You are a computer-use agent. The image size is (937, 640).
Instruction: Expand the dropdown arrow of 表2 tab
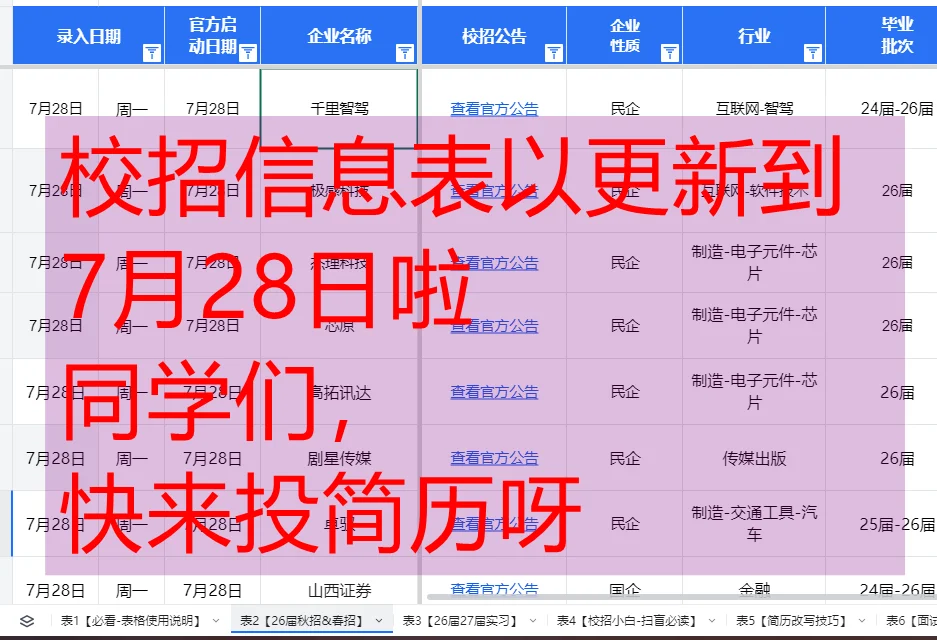coord(379,621)
